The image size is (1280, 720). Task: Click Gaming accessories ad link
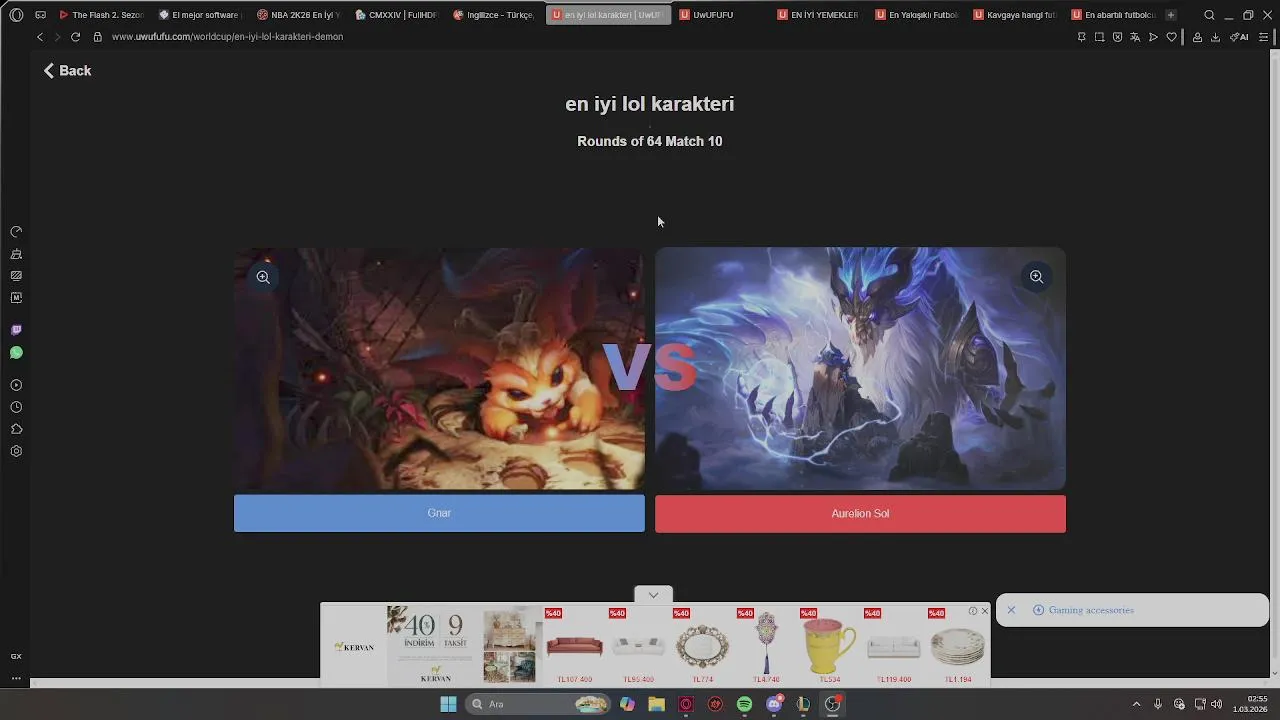tap(1091, 610)
